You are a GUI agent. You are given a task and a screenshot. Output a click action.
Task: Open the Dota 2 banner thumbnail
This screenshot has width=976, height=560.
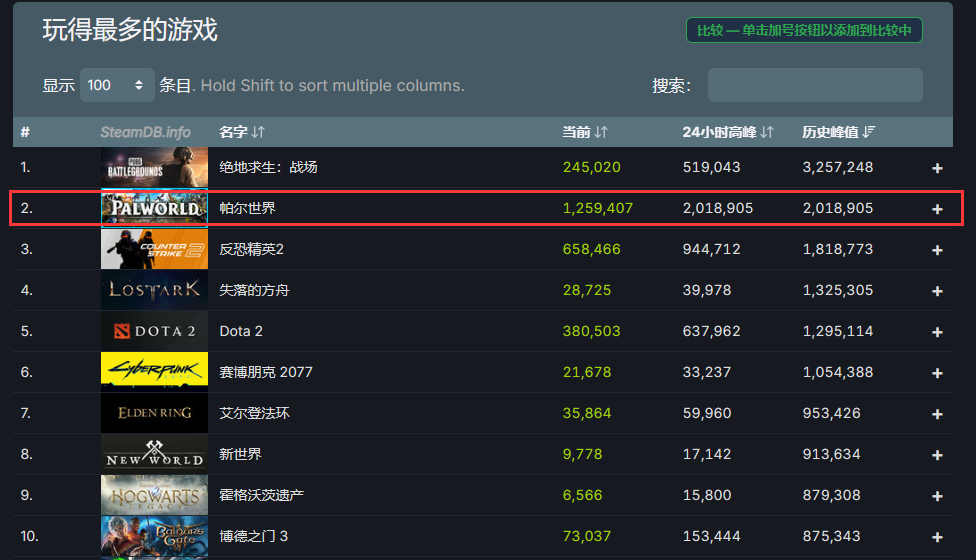point(154,331)
